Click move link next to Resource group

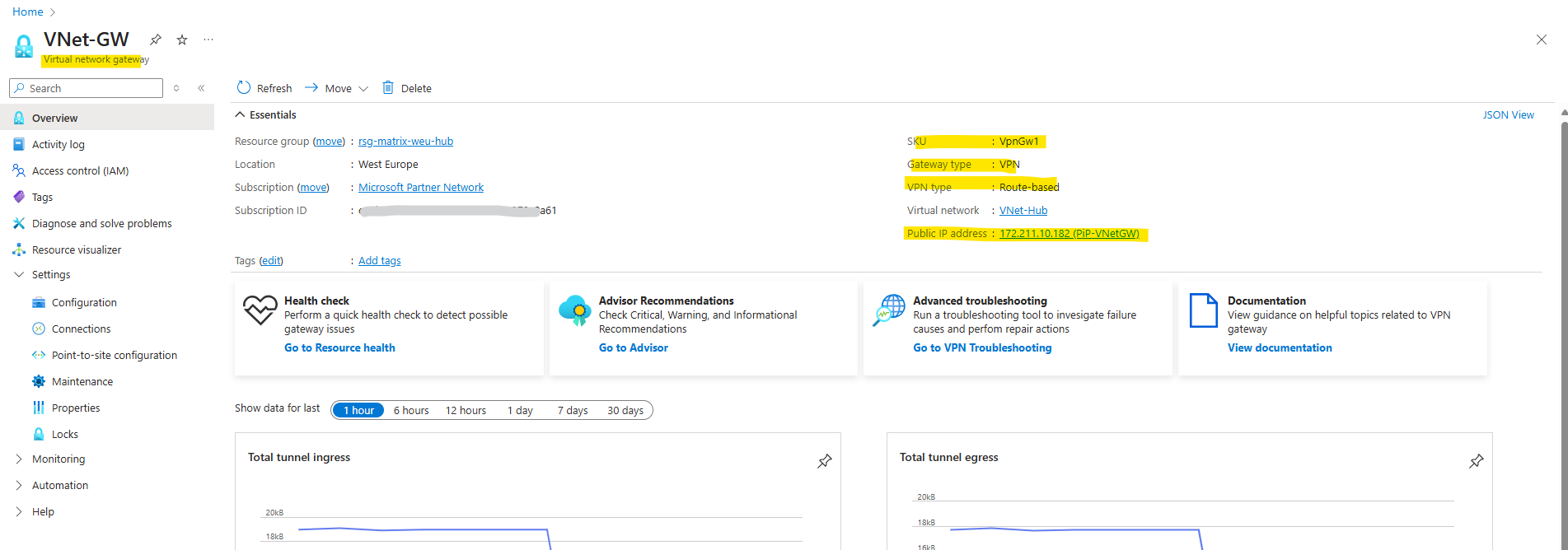pyautogui.click(x=330, y=141)
